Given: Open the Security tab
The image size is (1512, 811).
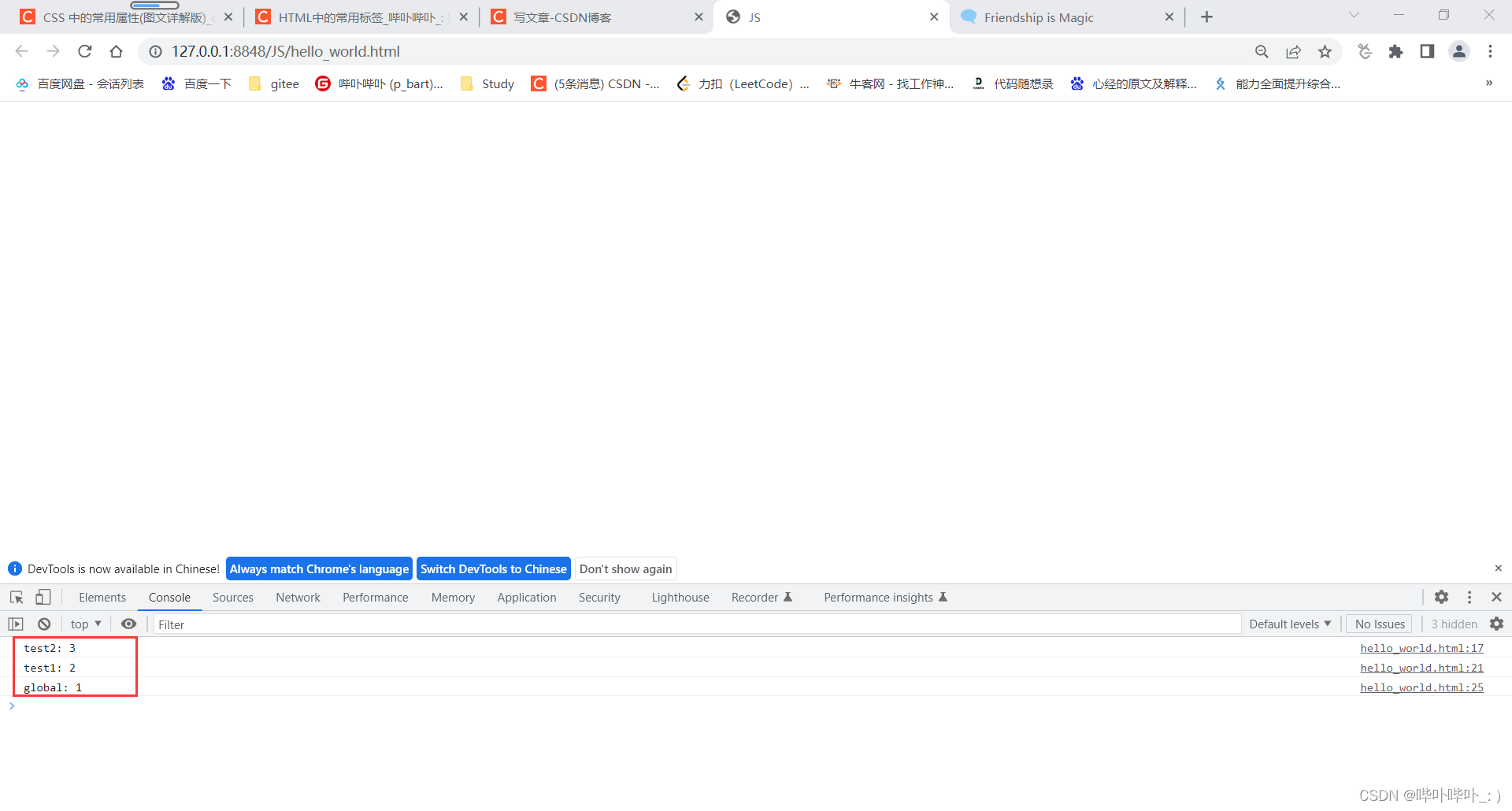Looking at the screenshot, I should point(599,597).
